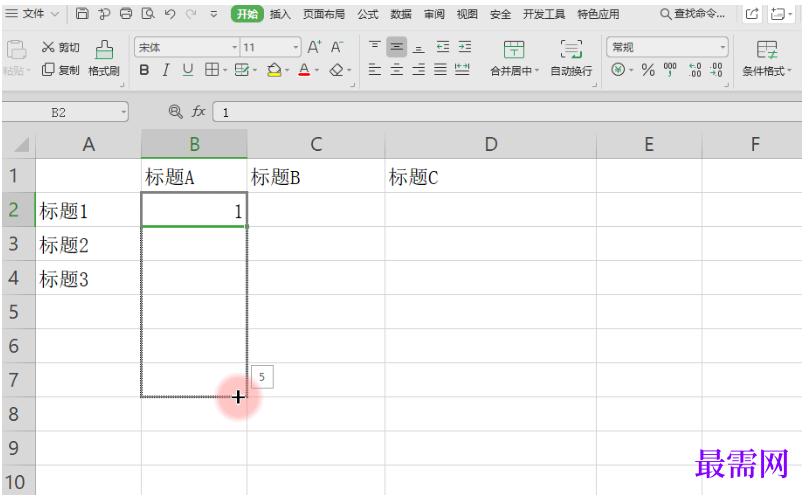Open the 视图 tab
This screenshot has width=807, height=495.
pyautogui.click(x=467, y=14)
